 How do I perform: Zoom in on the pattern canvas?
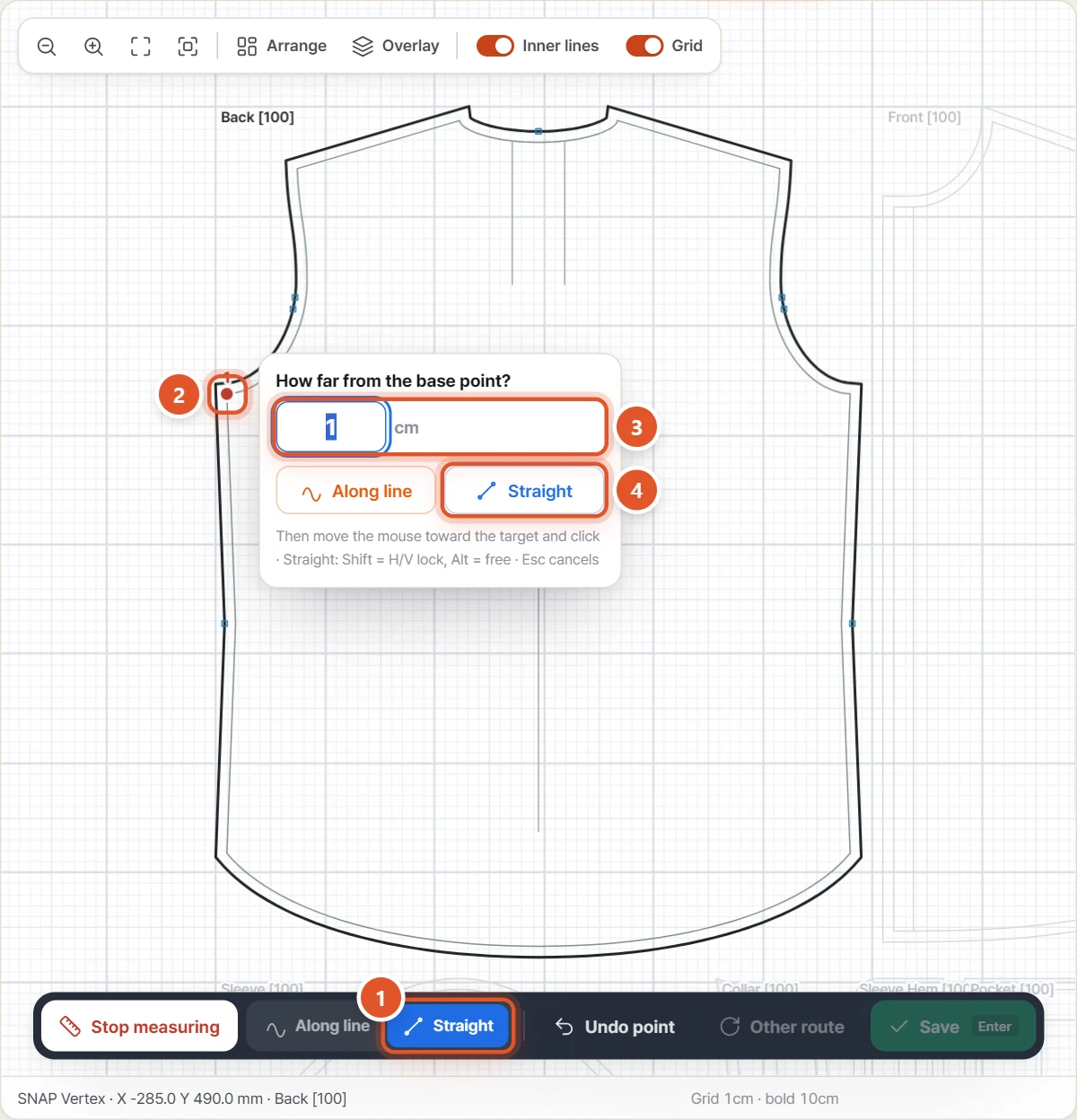click(93, 47)
